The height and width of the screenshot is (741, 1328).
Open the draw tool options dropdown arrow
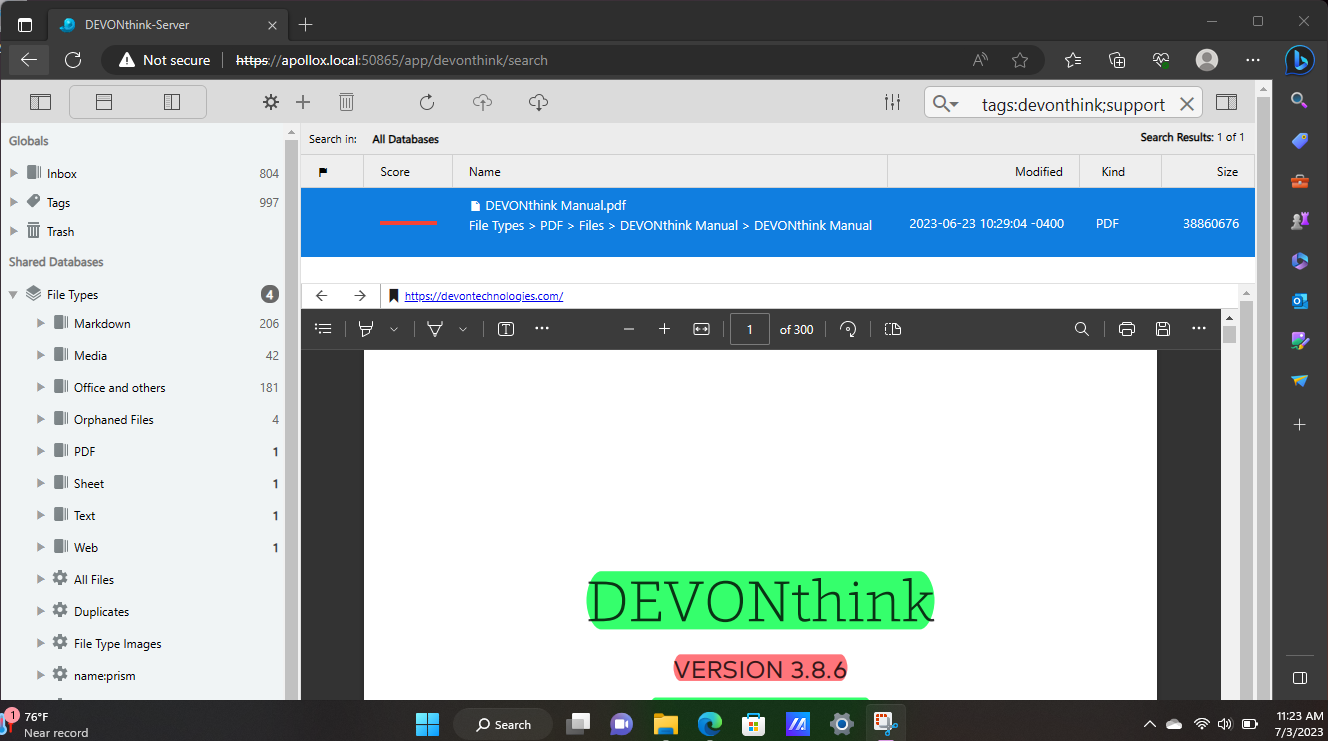[463, 329]
